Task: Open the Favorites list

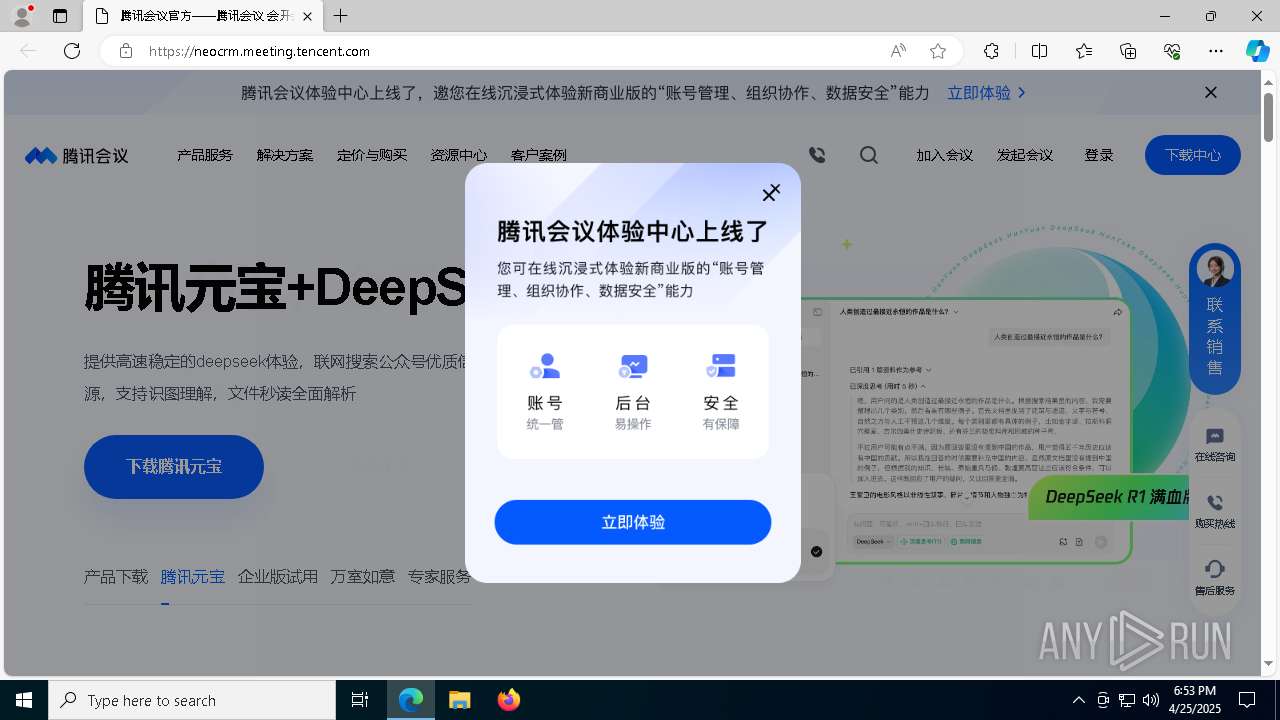Action: [x=1084, y=51]
